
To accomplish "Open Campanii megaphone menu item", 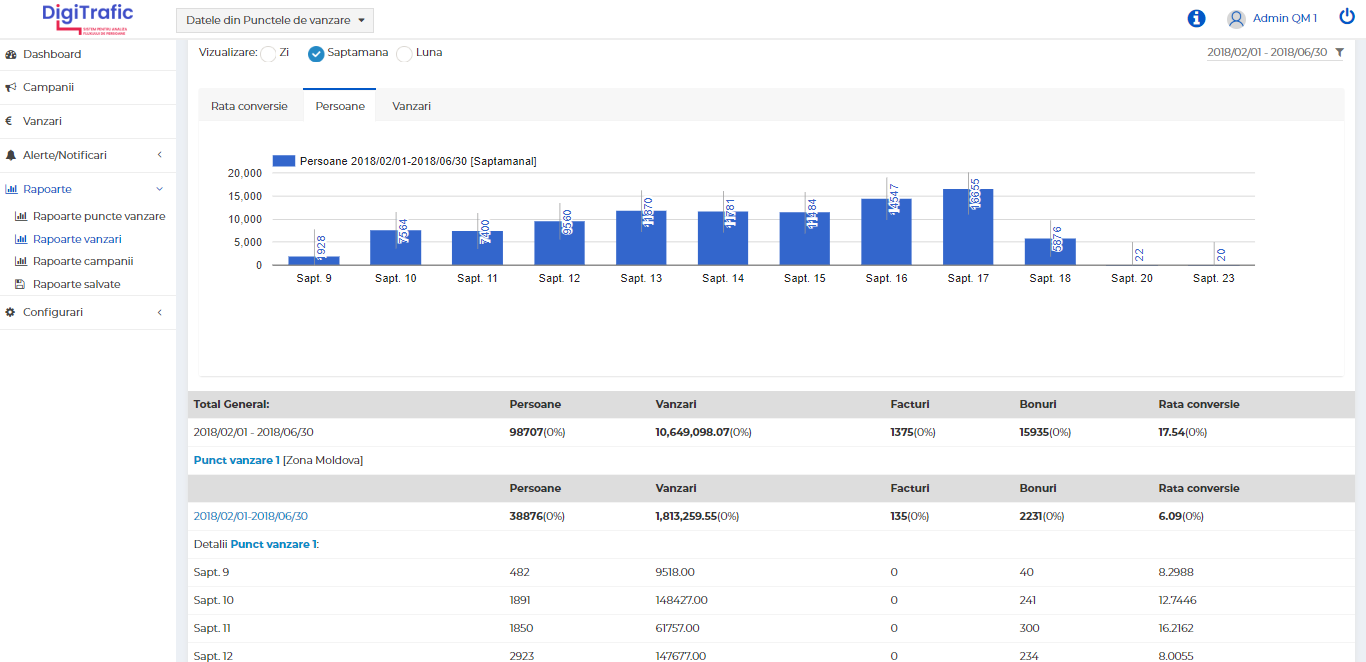I will tap(48, 87).
